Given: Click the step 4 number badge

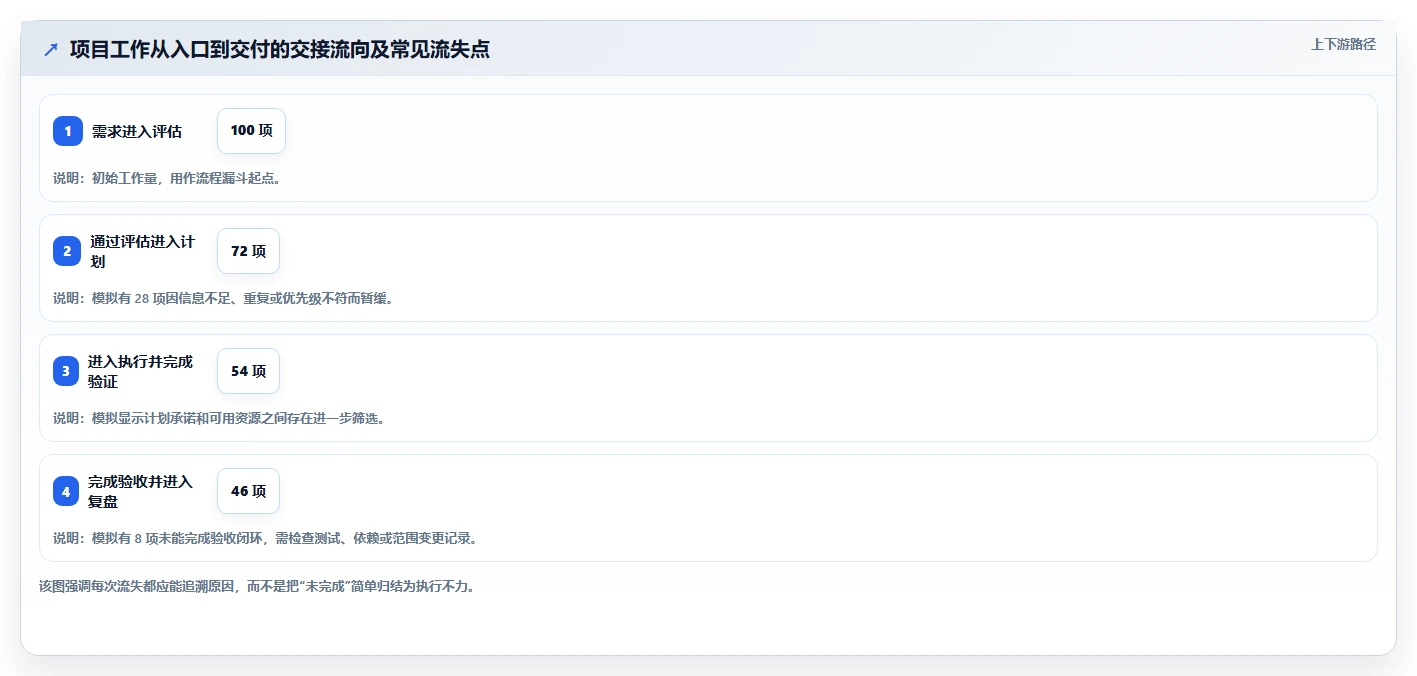Looking at the screenshot, I should (x=66, y=491).
